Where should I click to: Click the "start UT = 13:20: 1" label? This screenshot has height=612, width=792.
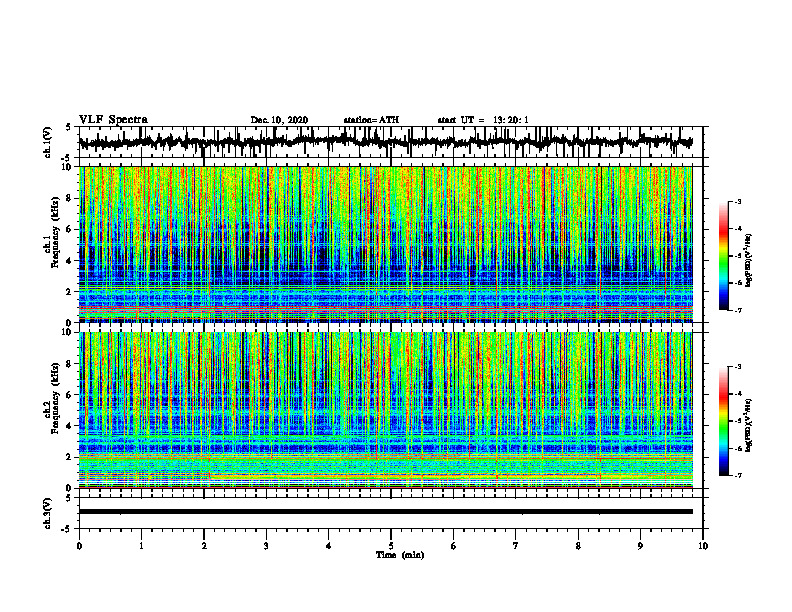[483, 120]
